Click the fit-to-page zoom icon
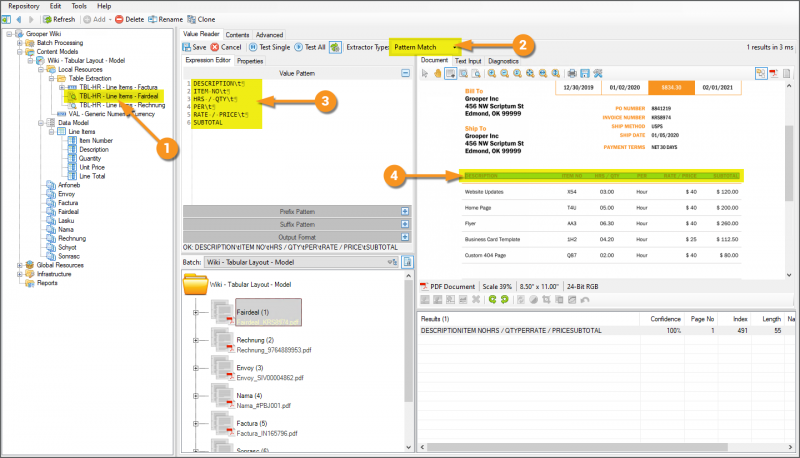800x458 pixels. (x=530, y=73)
